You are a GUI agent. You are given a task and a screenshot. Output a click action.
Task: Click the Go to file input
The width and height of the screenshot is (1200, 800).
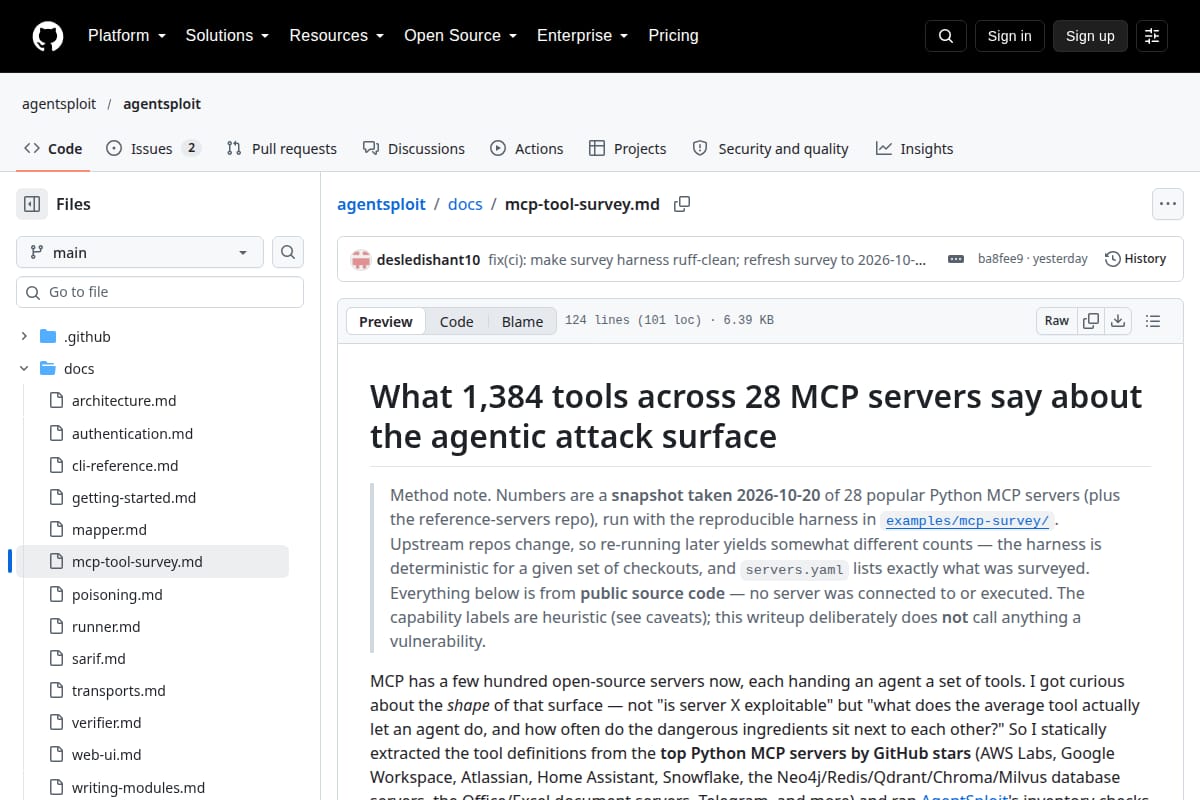point(160,292)
